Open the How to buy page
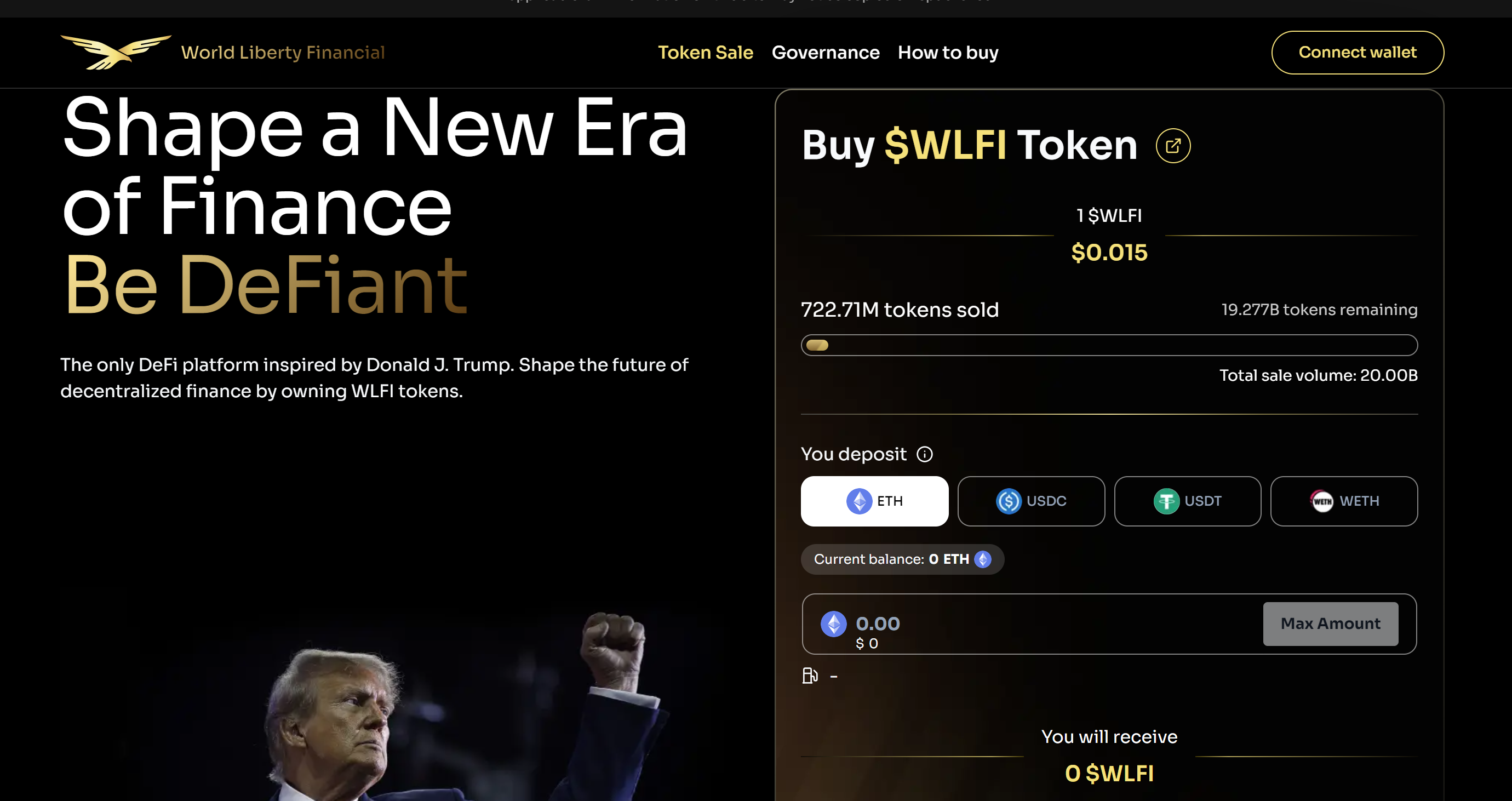The width and height of the screenshot is (1512, 801). tap(947, 53)
